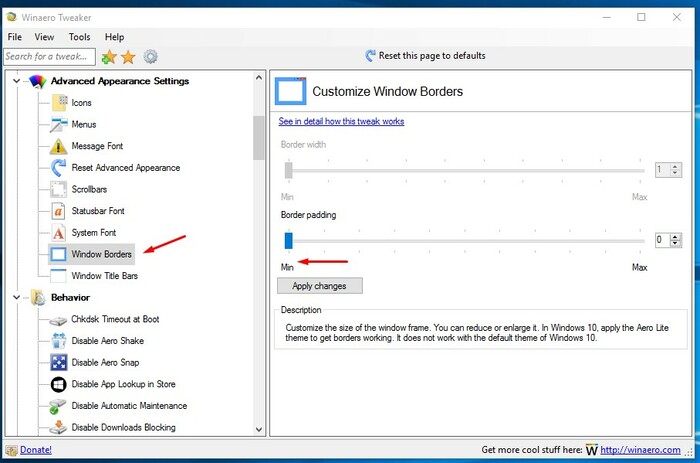Click the Window Title Bars icon

tap(58, 276)
